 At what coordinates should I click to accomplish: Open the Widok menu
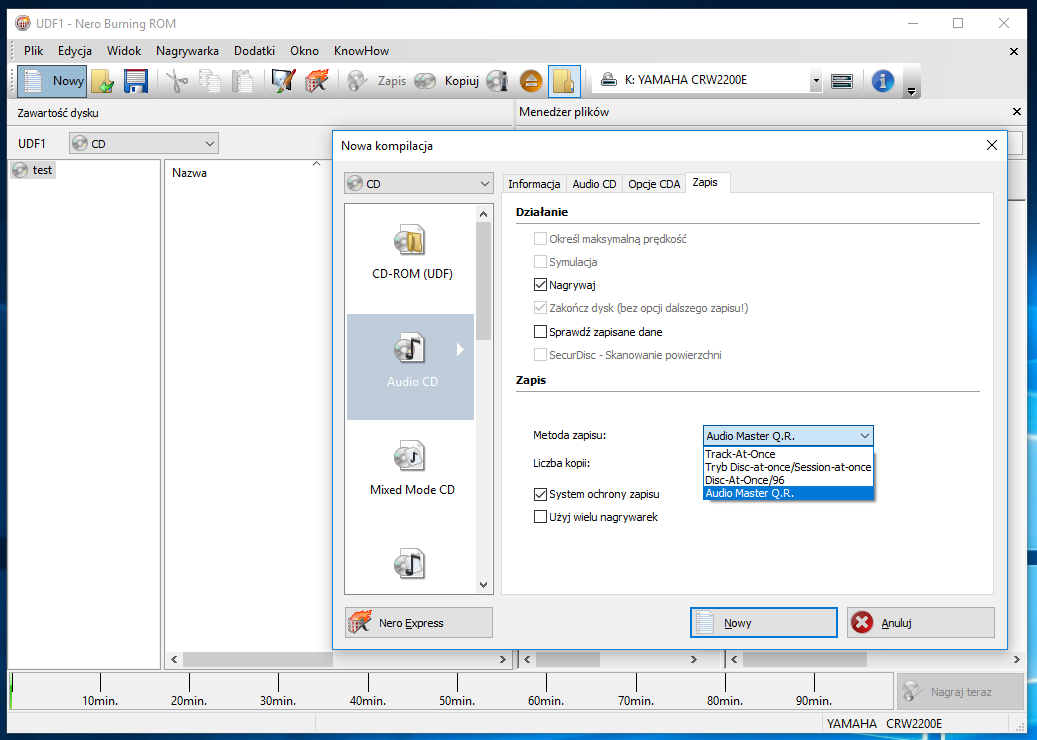[124, 51]
